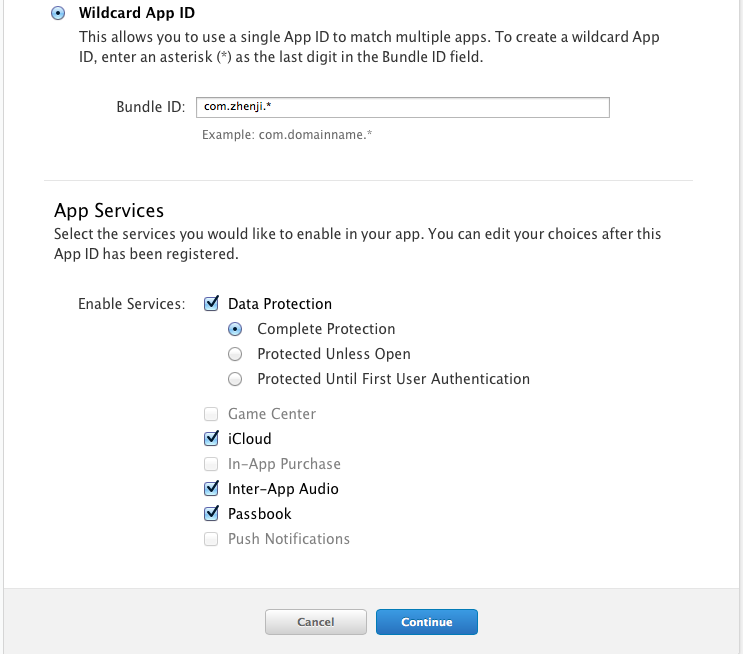Screen dimensions: 743x654
Task: Toggle the Inter-App Audio checkbox
Action: click(211, 488)
